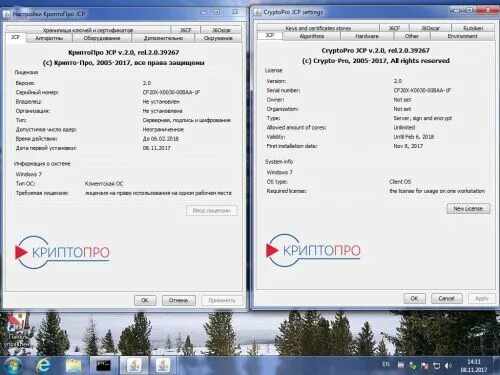Screen dimensions: 500x375
Task: Switch to the Дополнительно tab
Action: pyautogui.click(x=163, y=38)
